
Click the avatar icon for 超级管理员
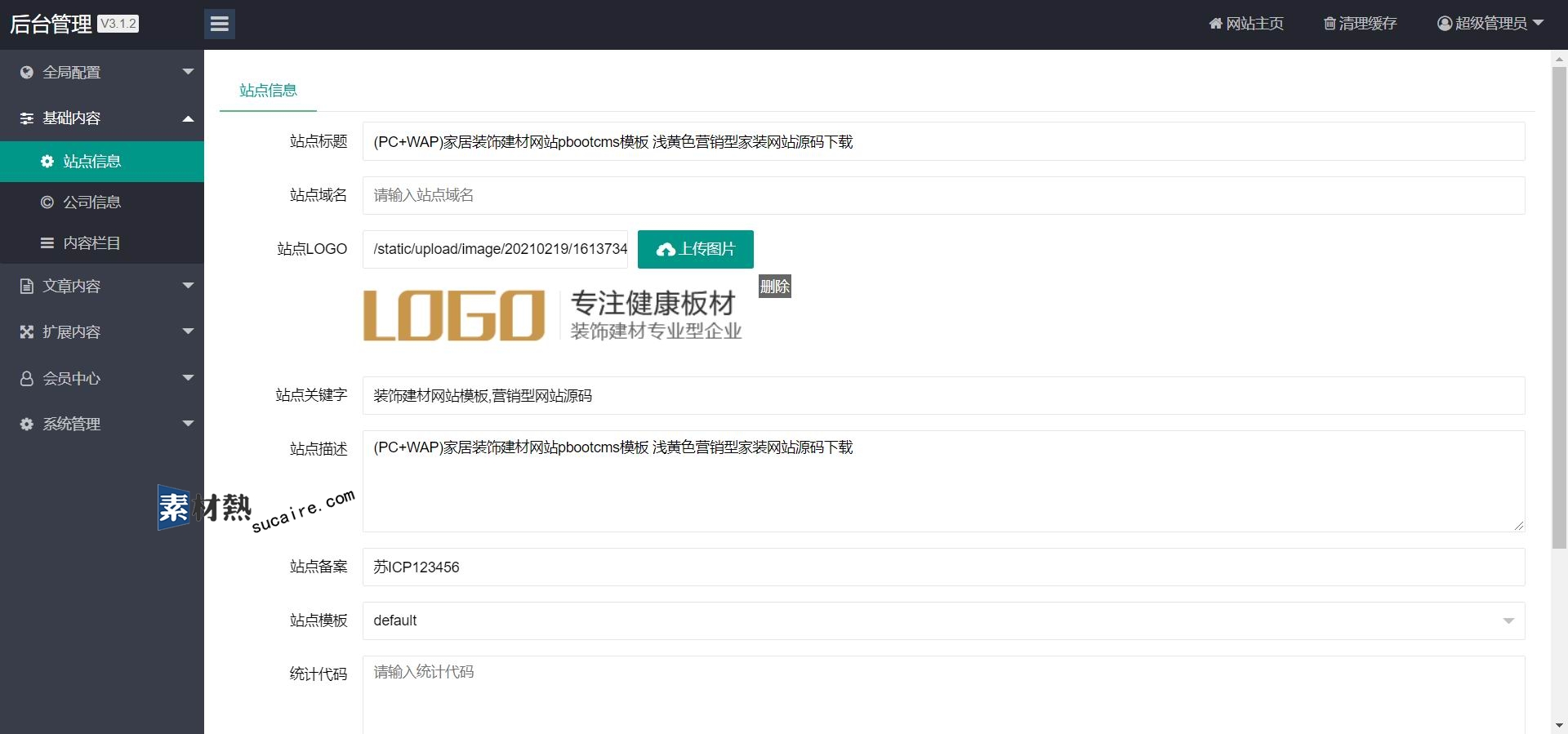1445,24
